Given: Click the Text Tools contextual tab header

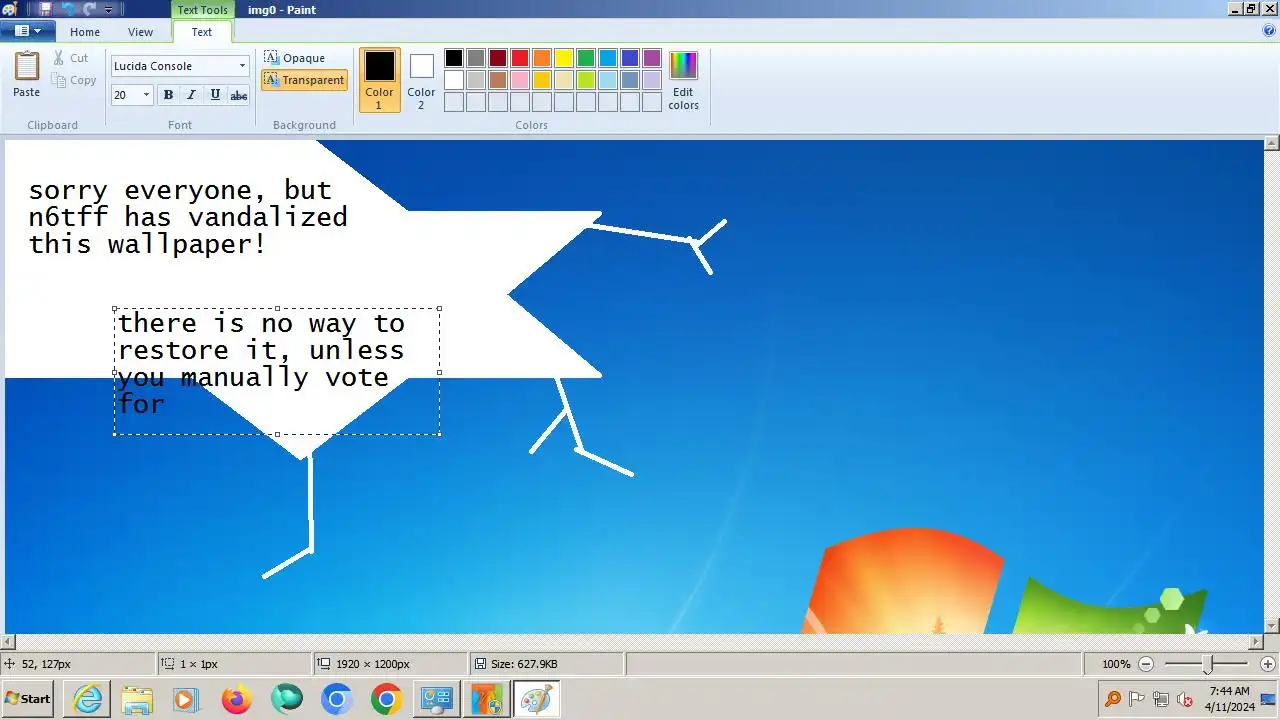Looking at the screenshot, I should tap(202, 10).
